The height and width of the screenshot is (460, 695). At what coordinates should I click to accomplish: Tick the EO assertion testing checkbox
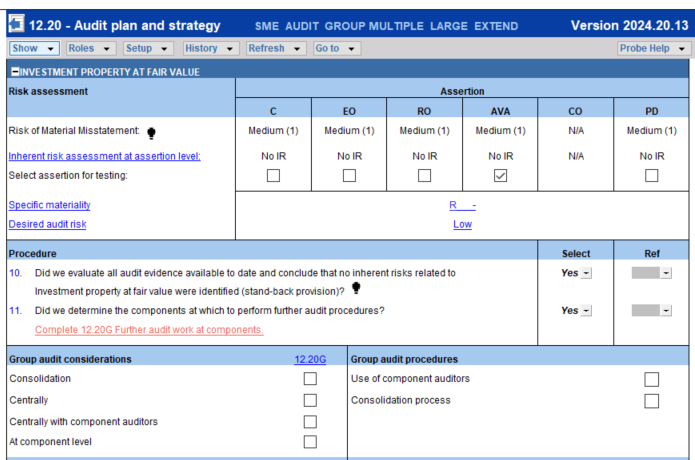point(349,175)
